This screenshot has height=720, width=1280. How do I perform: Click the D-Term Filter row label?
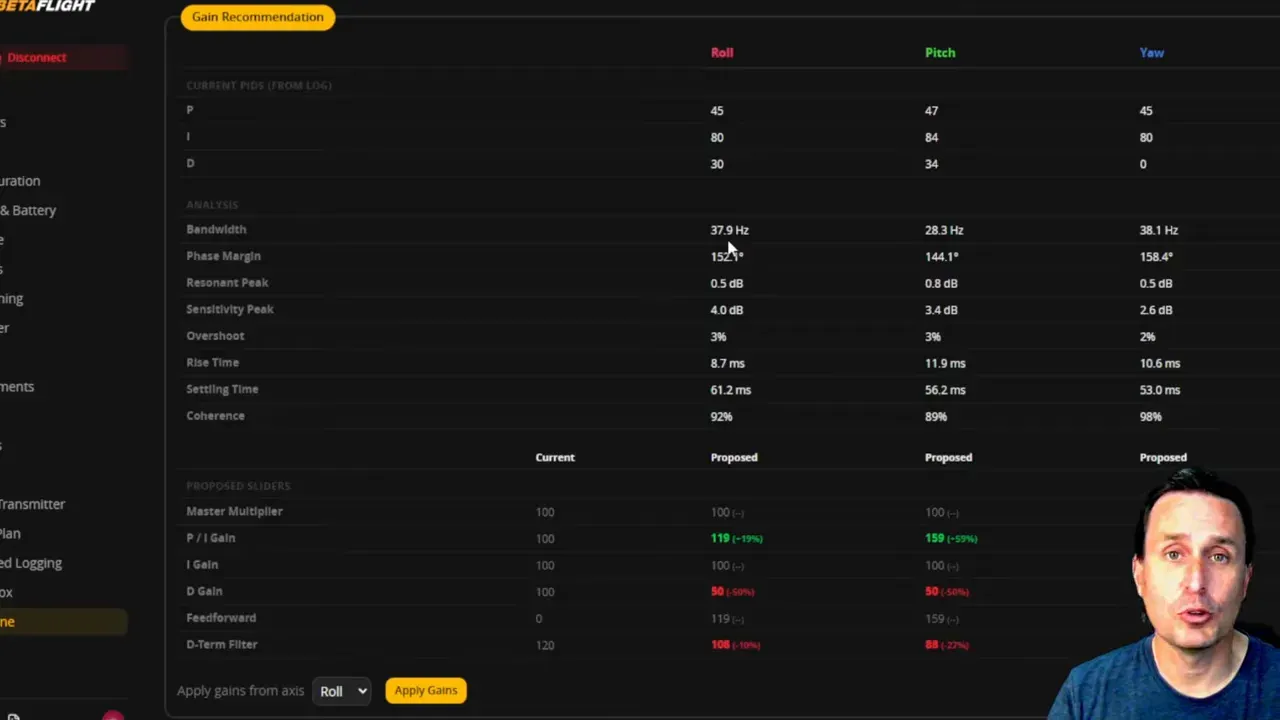point(222,644)
